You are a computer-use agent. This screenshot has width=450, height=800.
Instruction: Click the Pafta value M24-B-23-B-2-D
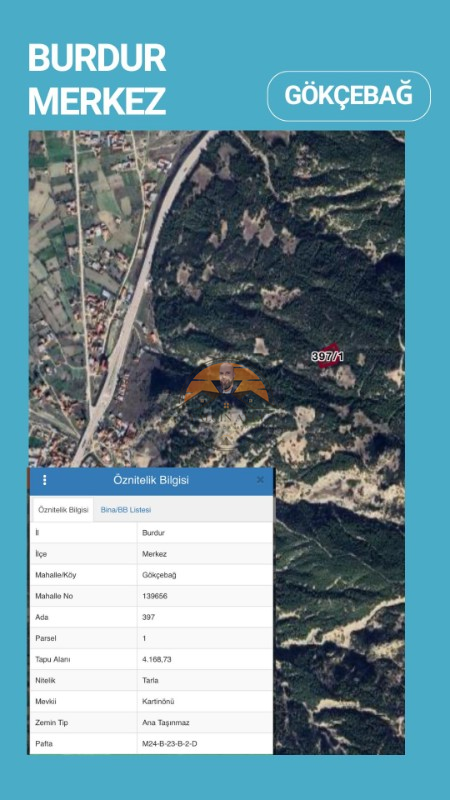tap(169, 744)
